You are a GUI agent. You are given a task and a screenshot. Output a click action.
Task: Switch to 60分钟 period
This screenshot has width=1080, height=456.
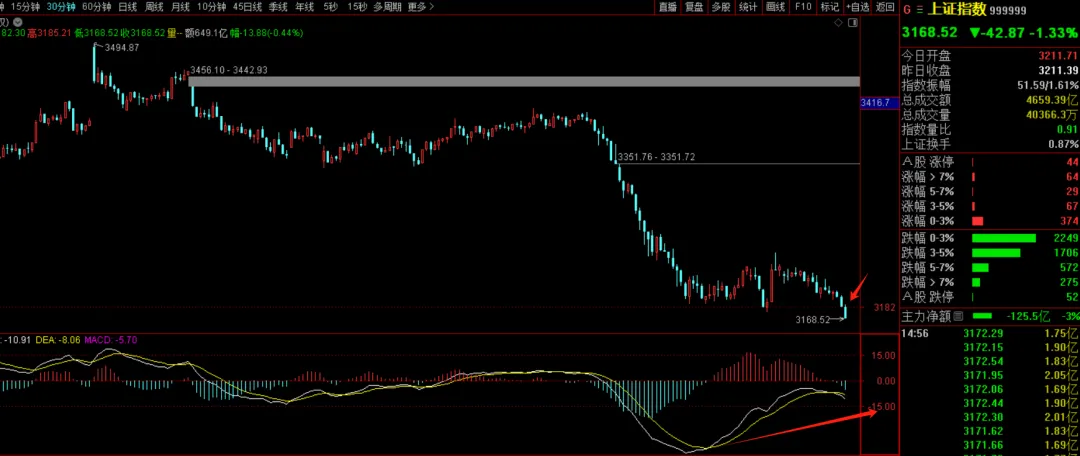coord(96,7)
